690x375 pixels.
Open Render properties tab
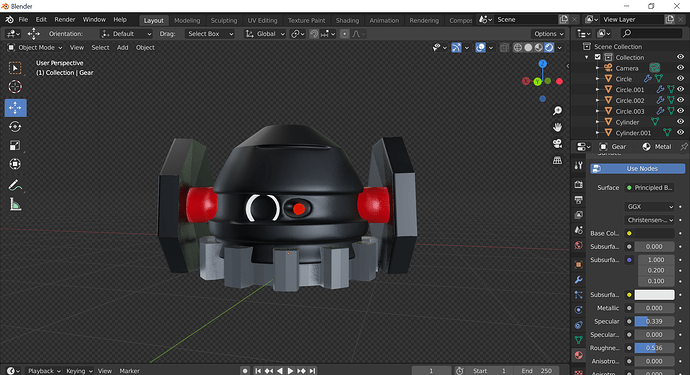point(579,184)
